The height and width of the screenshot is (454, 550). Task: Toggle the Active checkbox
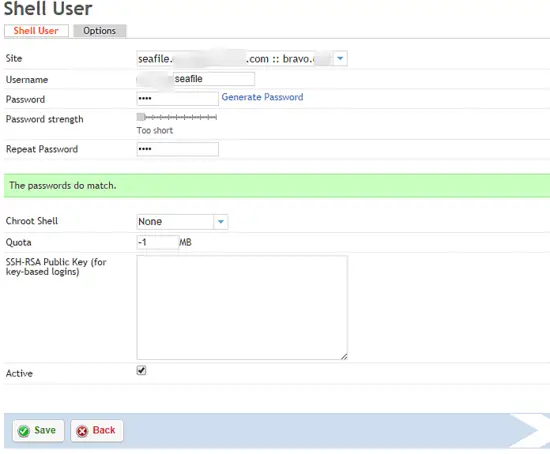pos(141,370)
